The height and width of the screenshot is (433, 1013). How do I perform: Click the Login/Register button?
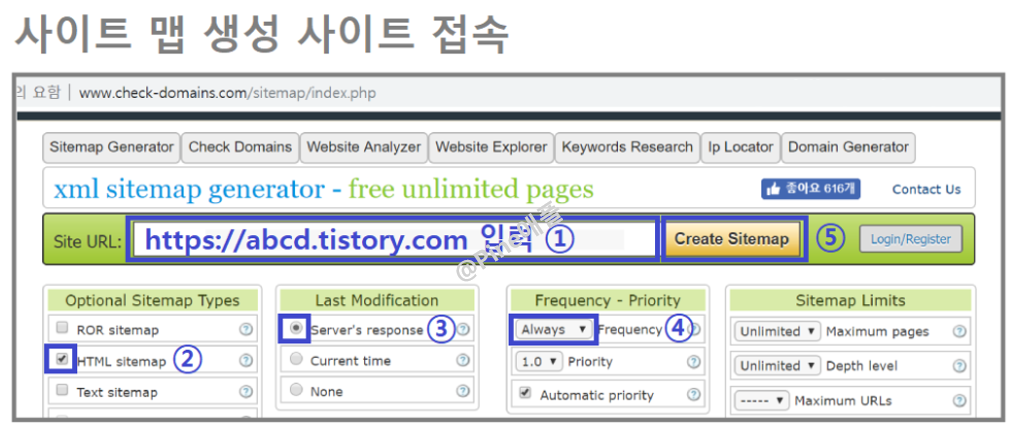910,239
